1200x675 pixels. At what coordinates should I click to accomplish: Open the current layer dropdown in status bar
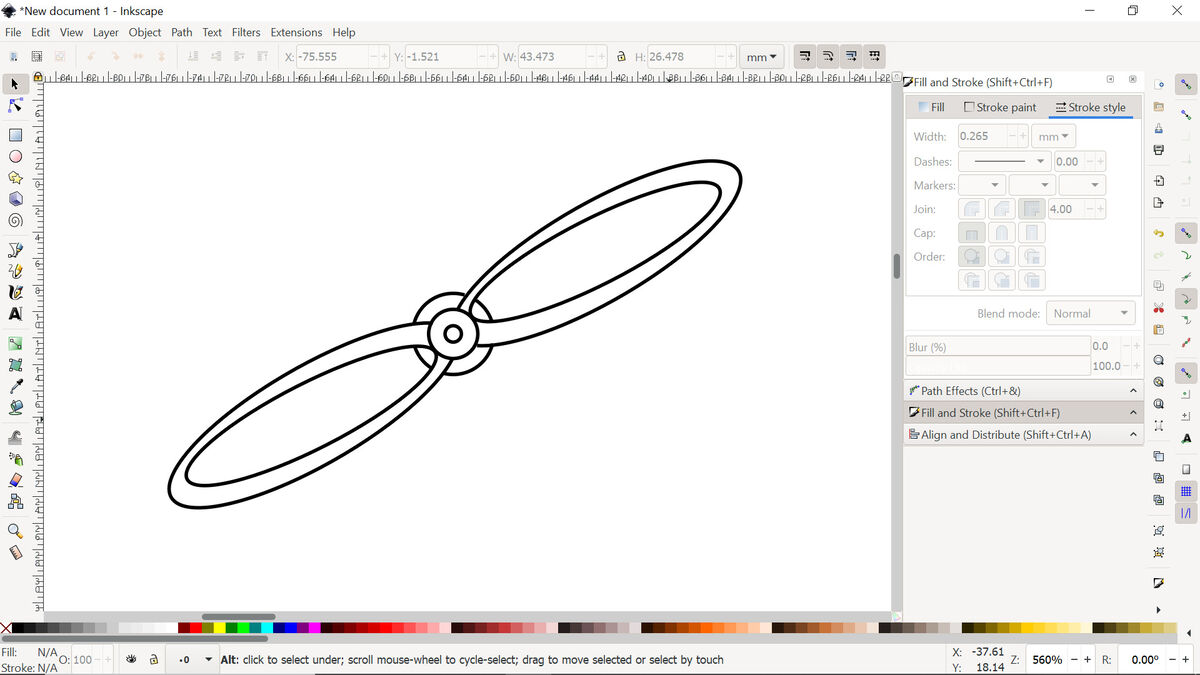[193, 660]
